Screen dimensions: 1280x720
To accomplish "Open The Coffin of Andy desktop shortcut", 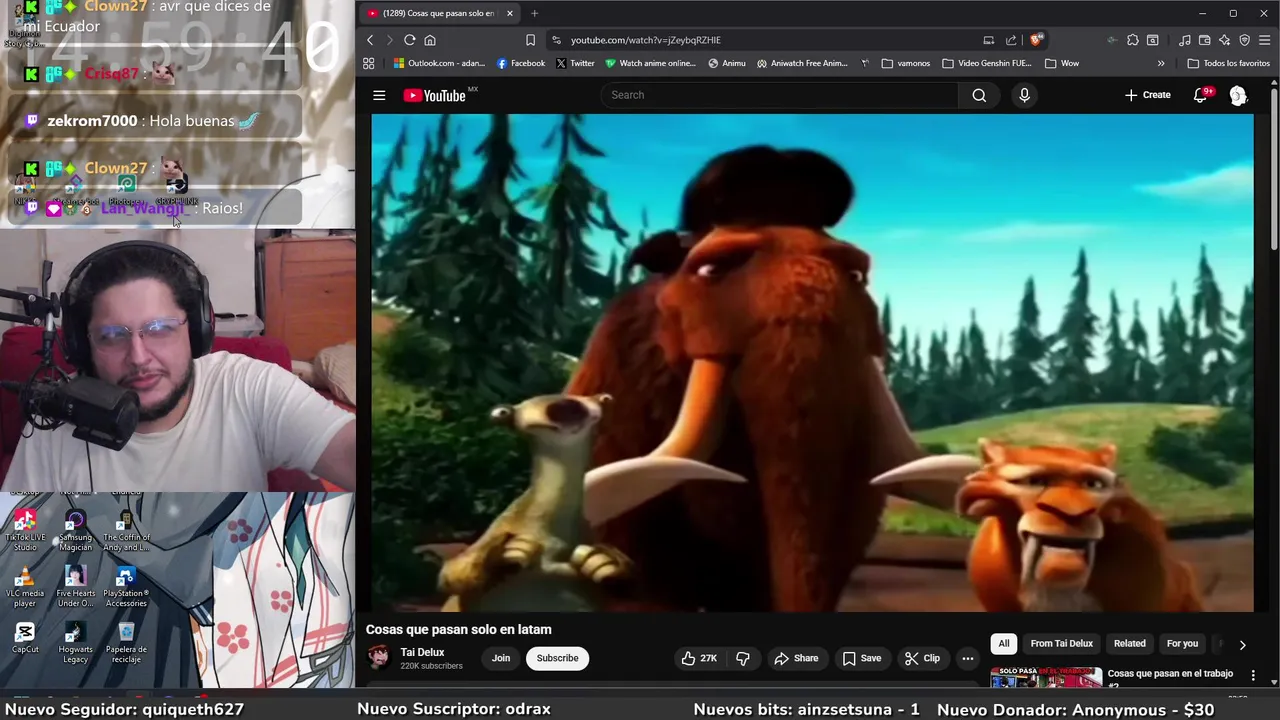I will tap(126, 530).
